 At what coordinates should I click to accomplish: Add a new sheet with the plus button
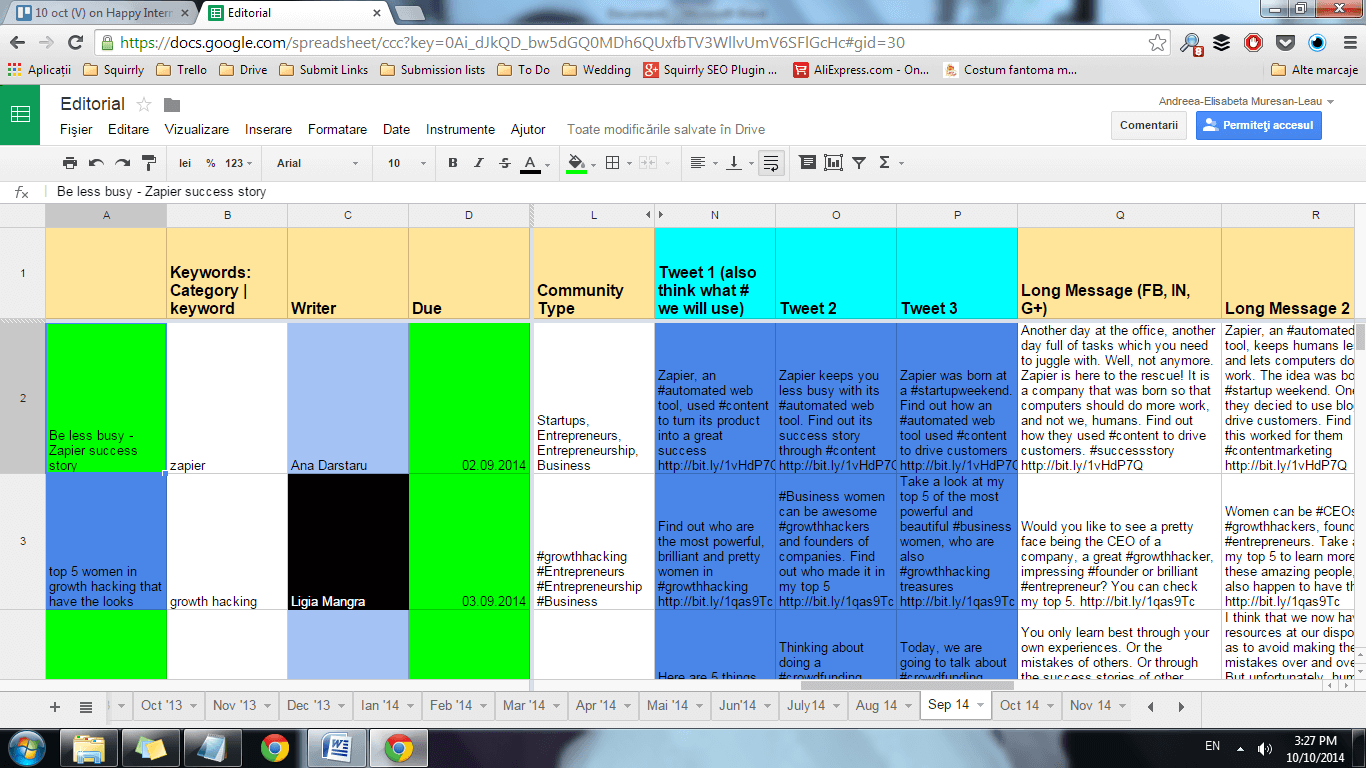tap(55, 706)
